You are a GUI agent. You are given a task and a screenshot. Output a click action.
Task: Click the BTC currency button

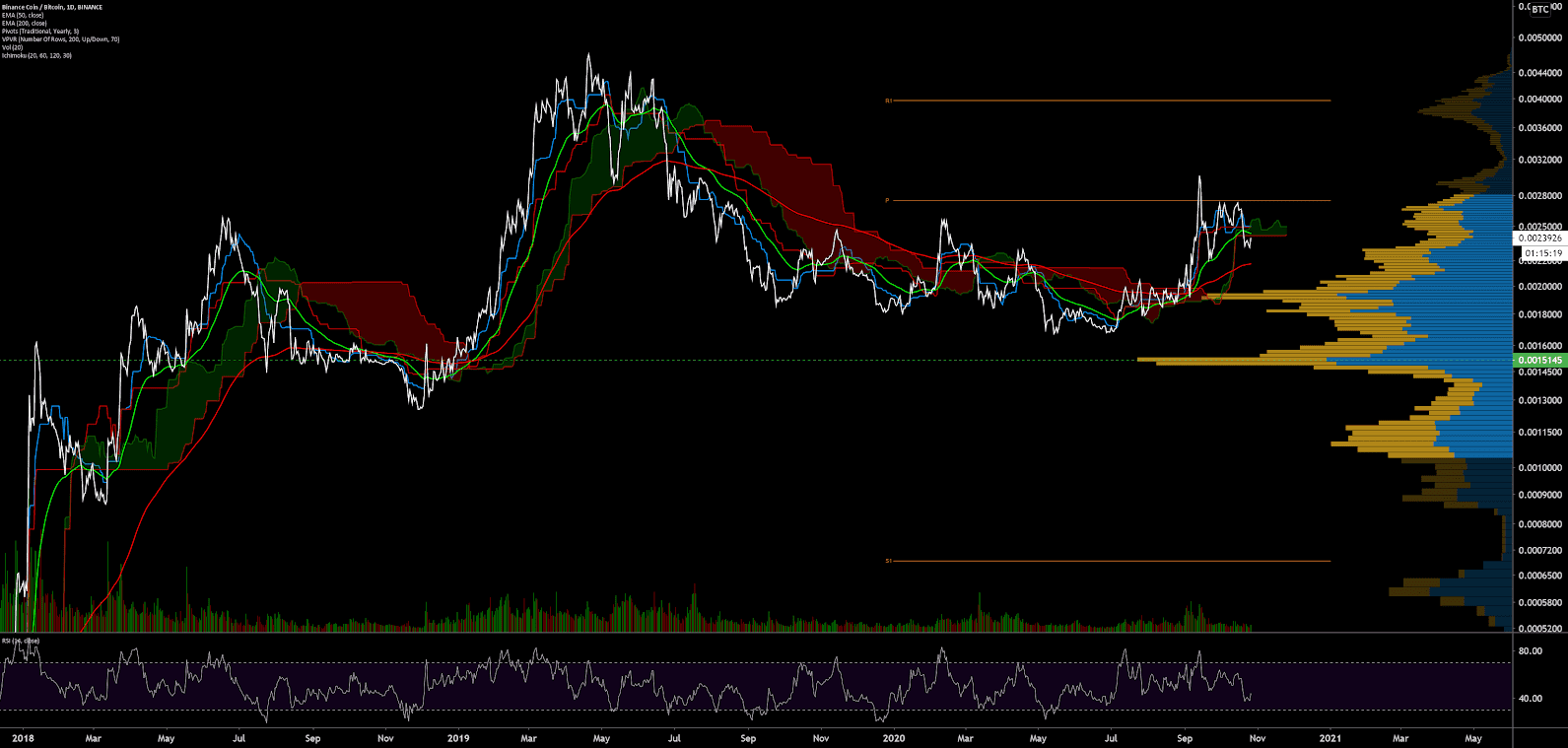pos(1540,9)
